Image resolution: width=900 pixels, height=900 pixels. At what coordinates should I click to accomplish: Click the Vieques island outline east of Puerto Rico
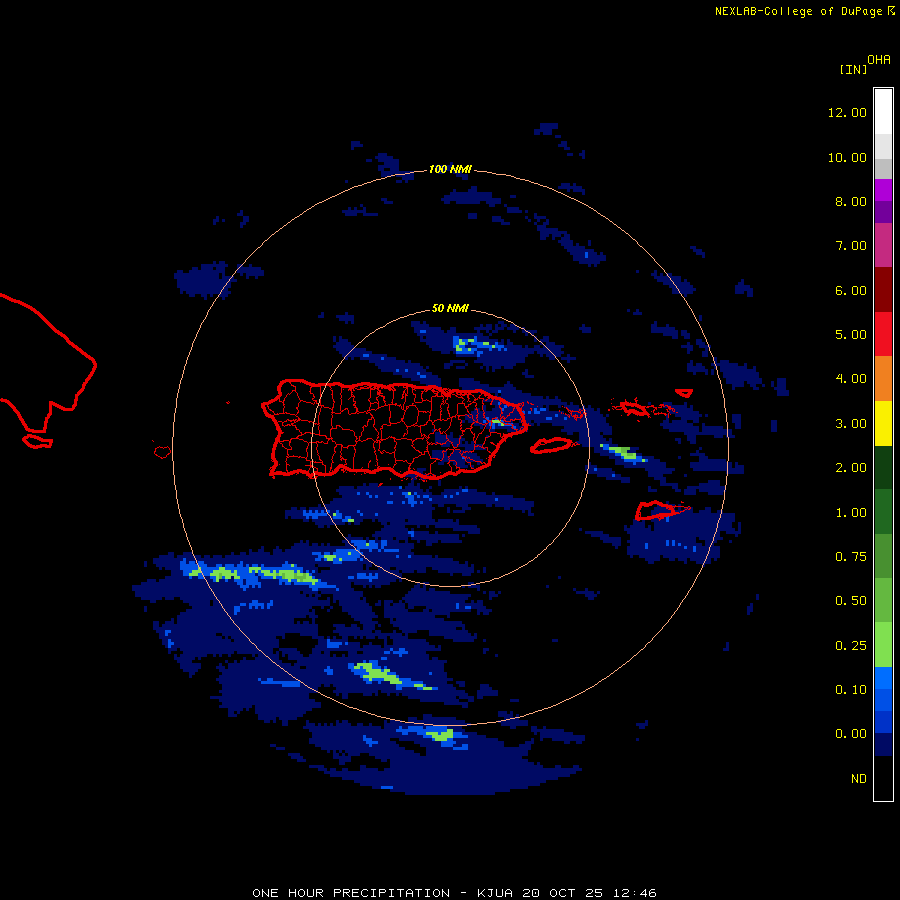click(x=551, y=445)
